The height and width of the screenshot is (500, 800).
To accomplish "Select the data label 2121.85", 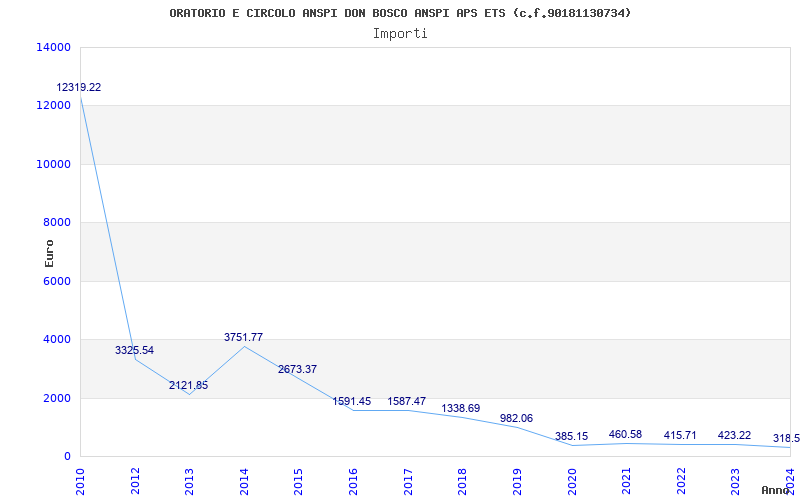I will pyautogui.click(x=189, y=385).
